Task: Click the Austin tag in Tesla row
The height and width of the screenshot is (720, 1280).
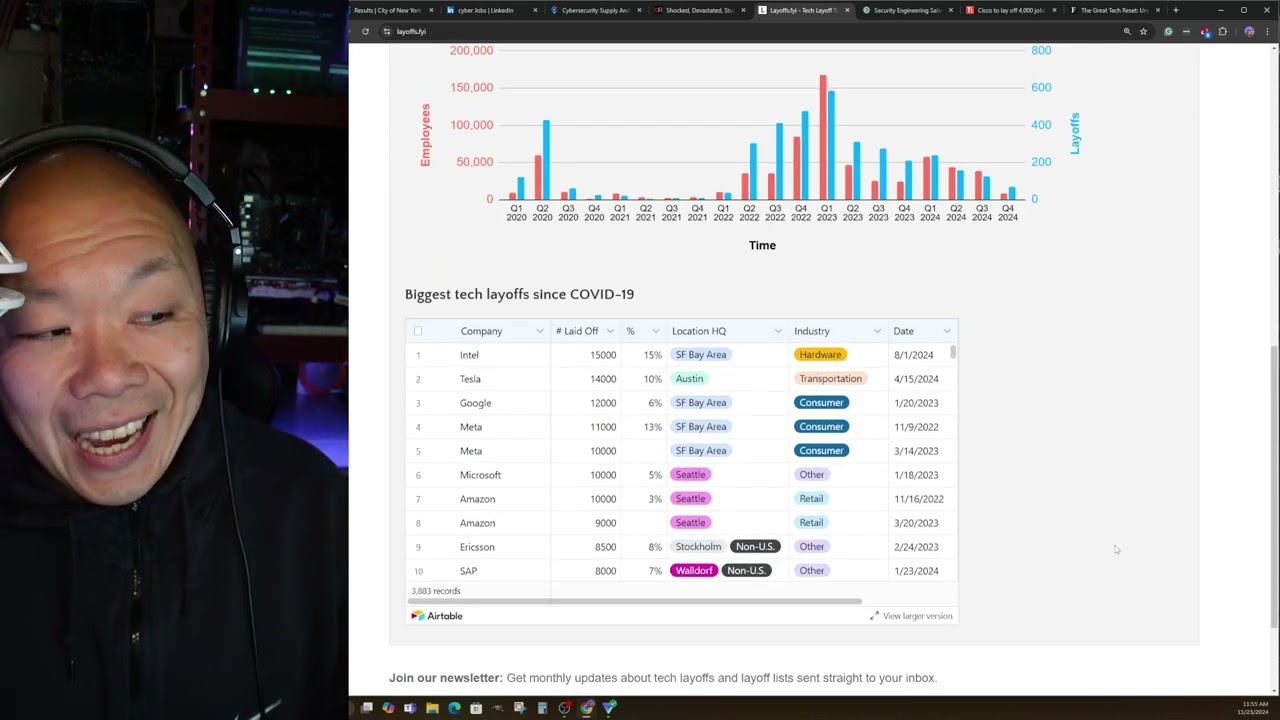Action: click(689, 379)
